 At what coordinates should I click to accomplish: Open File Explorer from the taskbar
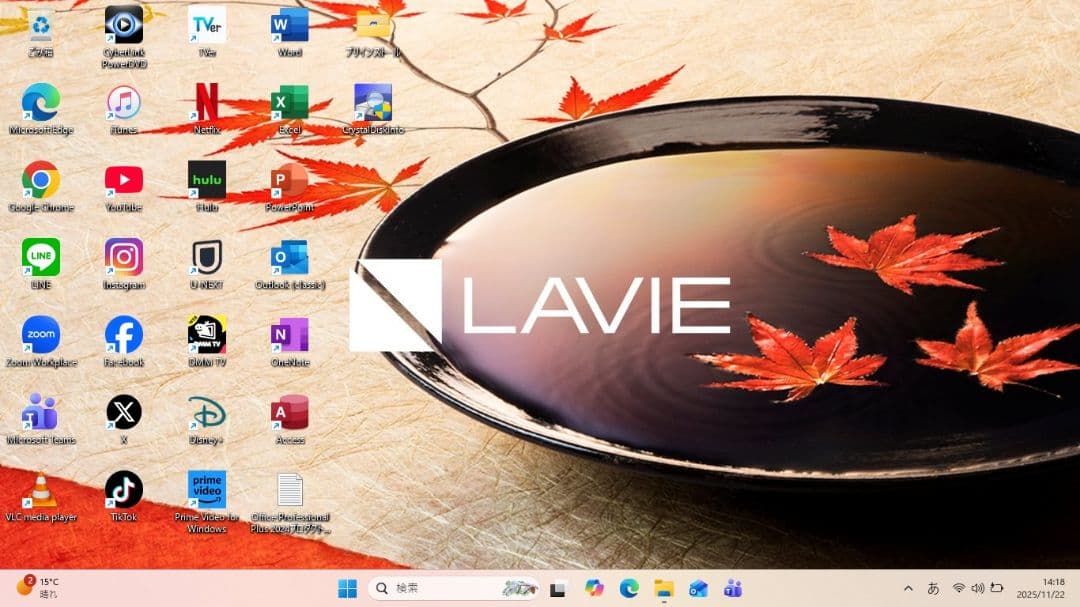tap(663, 589)
